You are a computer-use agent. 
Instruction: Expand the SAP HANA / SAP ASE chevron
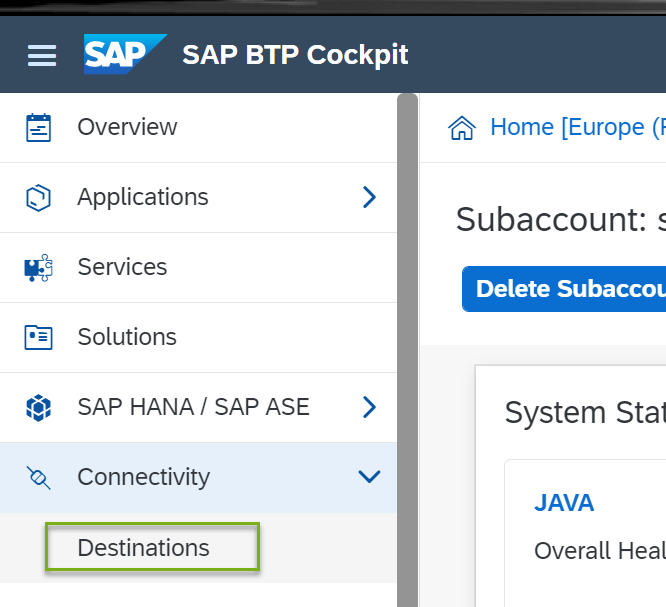369,407
